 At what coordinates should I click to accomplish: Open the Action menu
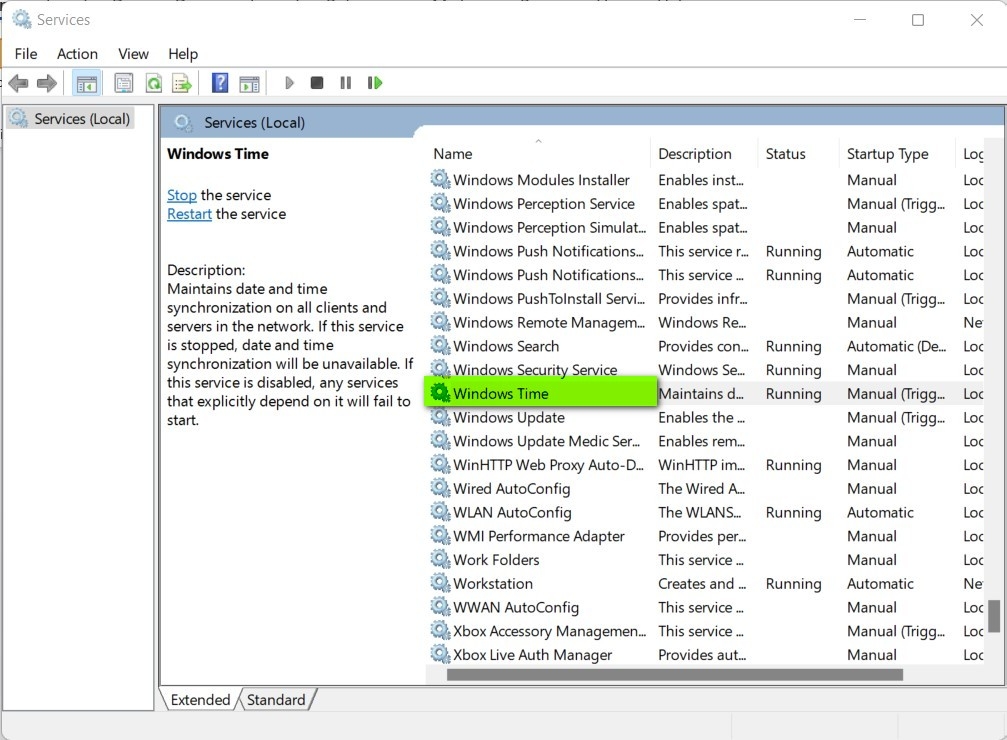point(77,53)
